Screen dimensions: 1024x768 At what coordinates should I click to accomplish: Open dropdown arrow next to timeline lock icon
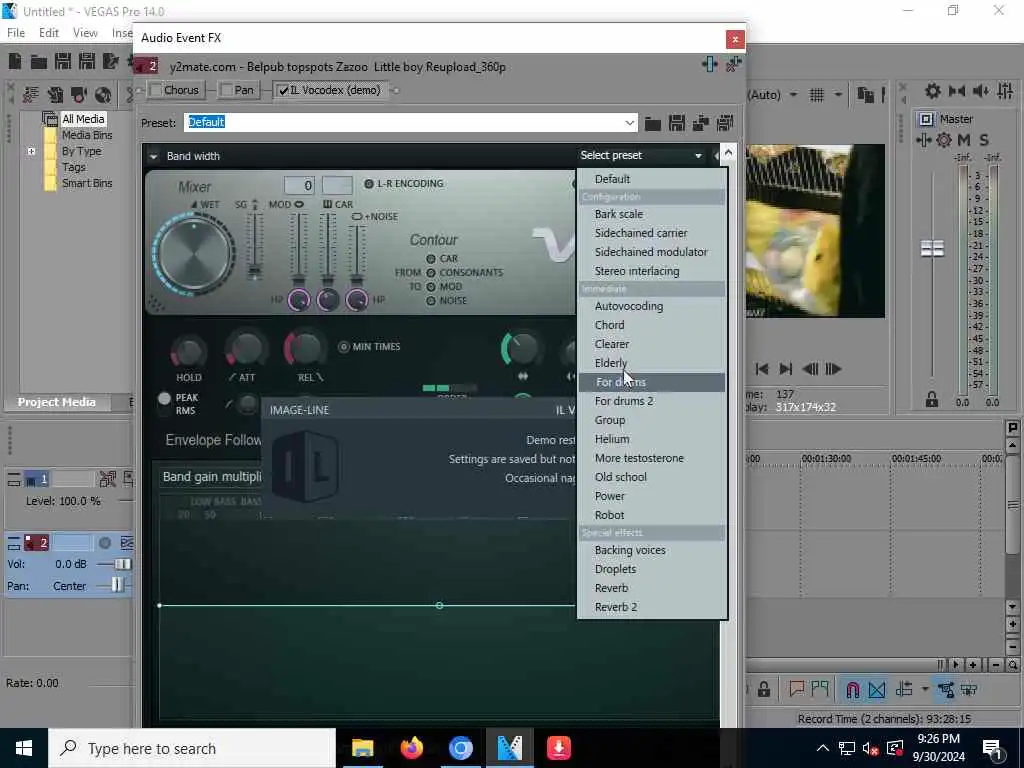925,690
